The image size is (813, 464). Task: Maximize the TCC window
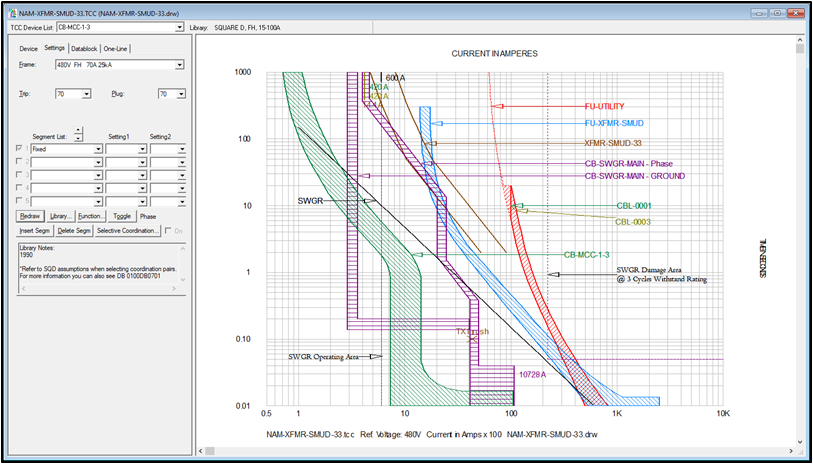776,11
